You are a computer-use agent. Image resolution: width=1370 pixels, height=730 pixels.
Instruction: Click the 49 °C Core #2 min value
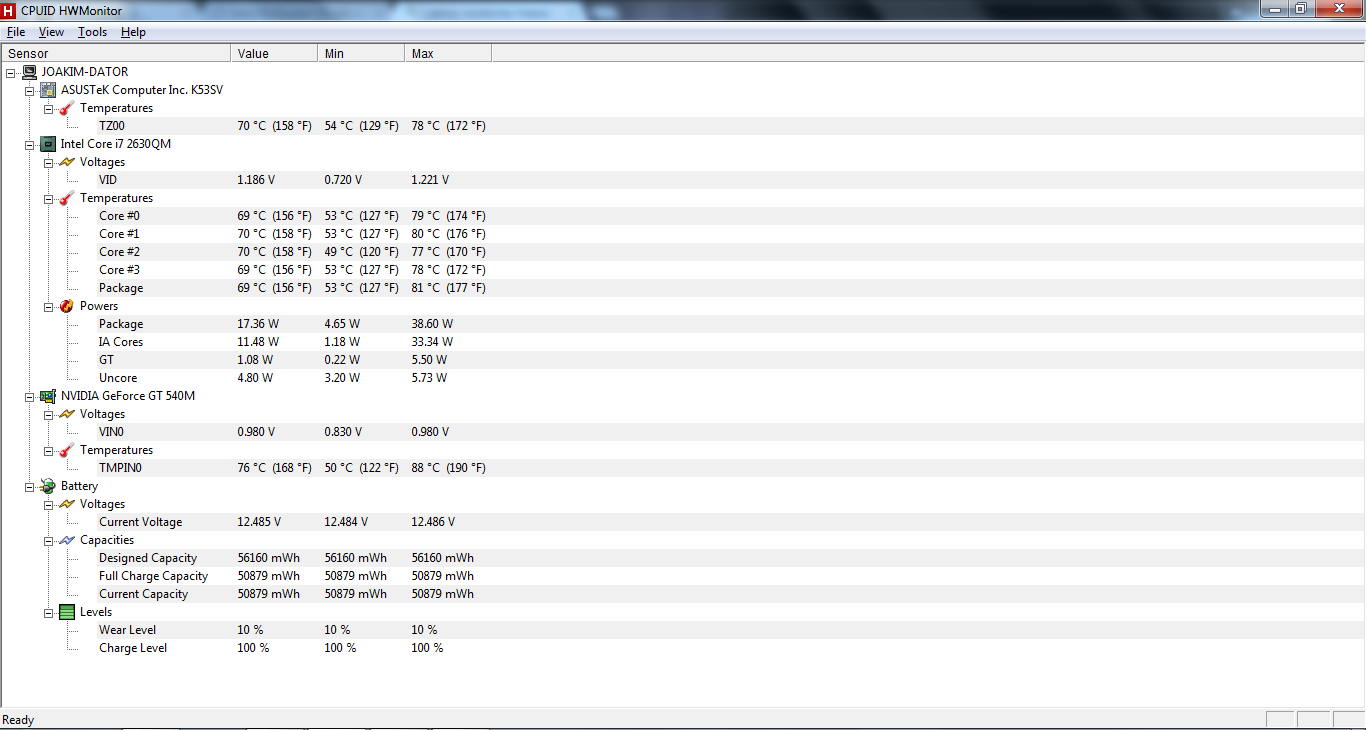[x=361, y=252]
